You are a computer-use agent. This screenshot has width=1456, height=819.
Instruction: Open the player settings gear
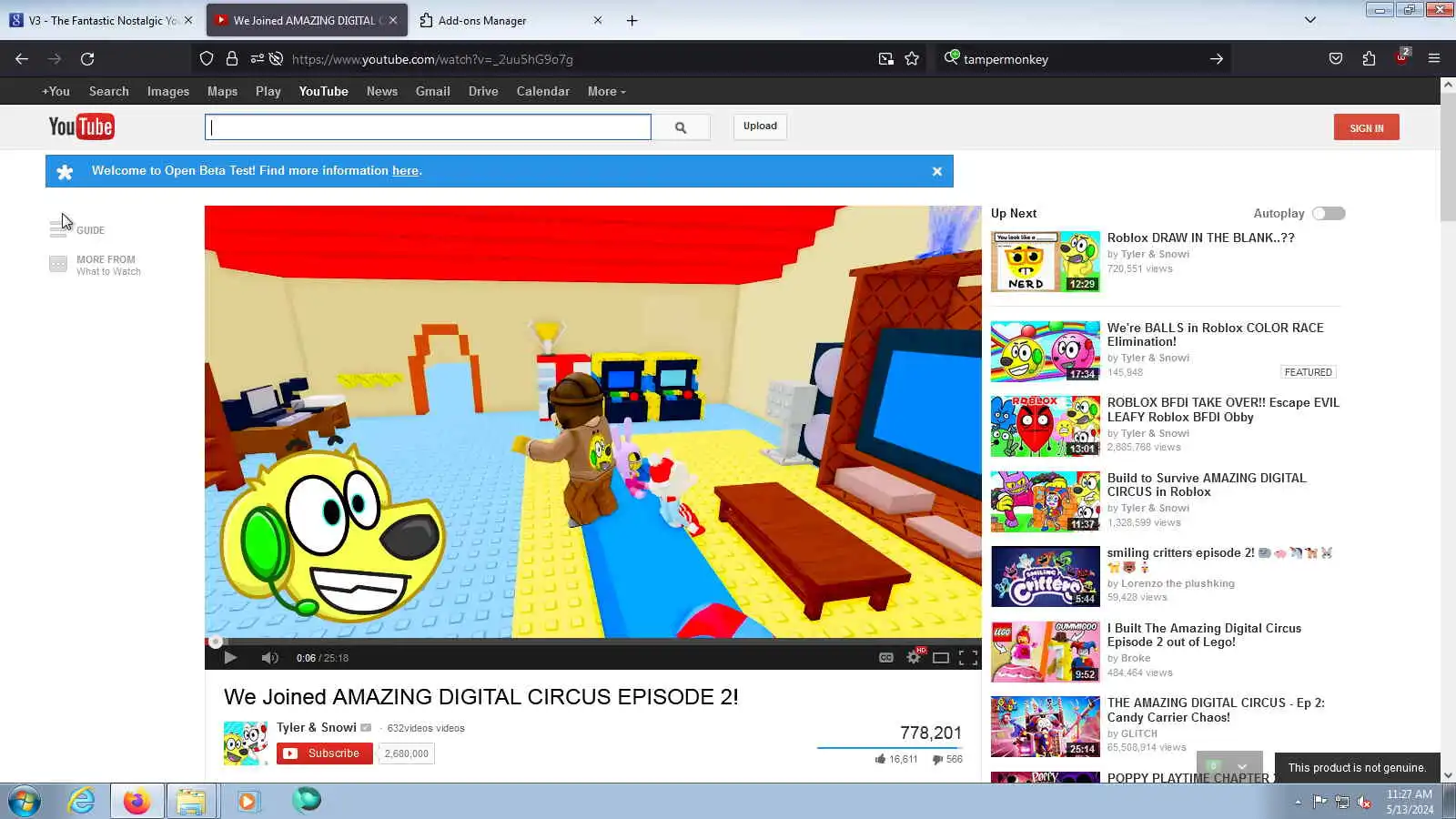click(914, 657)
